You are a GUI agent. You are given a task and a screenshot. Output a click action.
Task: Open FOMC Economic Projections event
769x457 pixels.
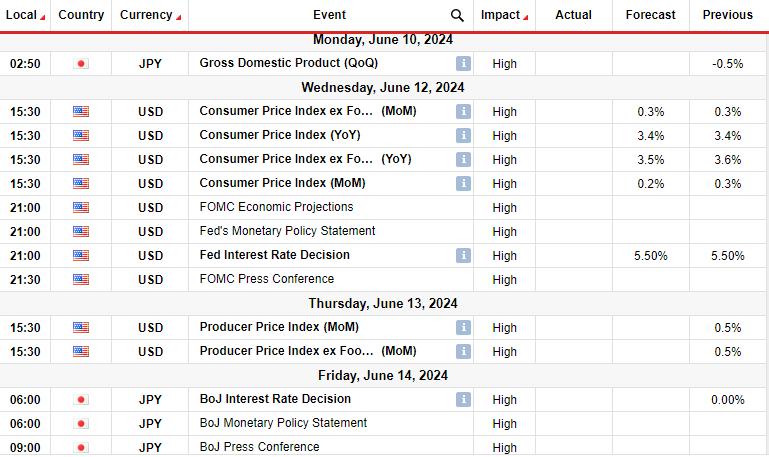pos(276,207)
